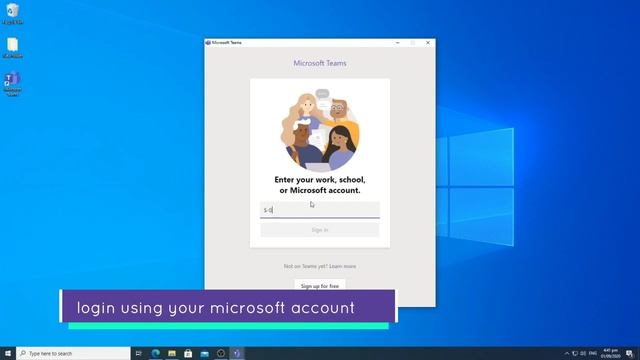The width and height of the screenshot is (640, 360).
Task: Click the taskbar search box
Action: [73, 353]
